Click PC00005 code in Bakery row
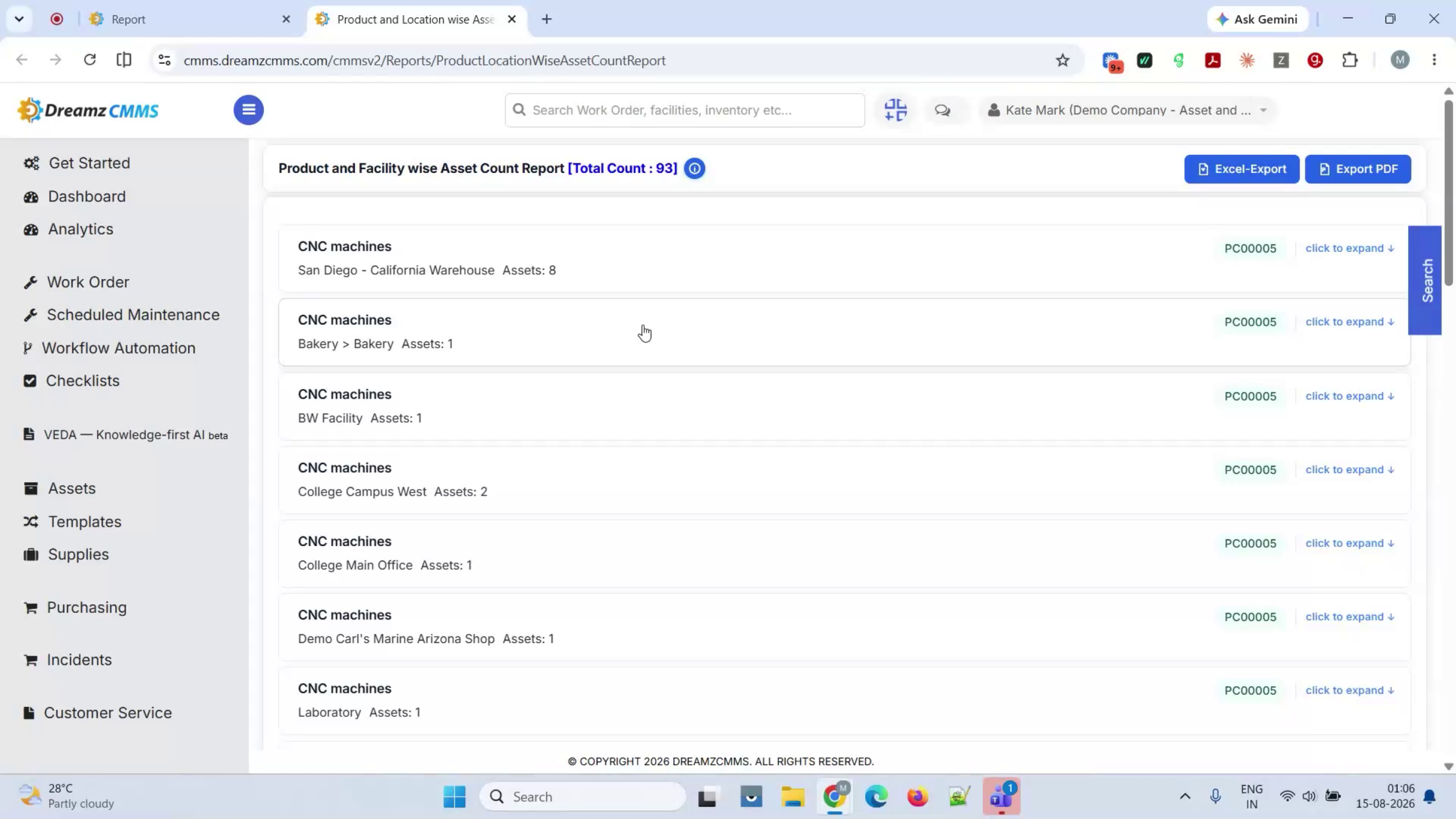 [1250, 322]
